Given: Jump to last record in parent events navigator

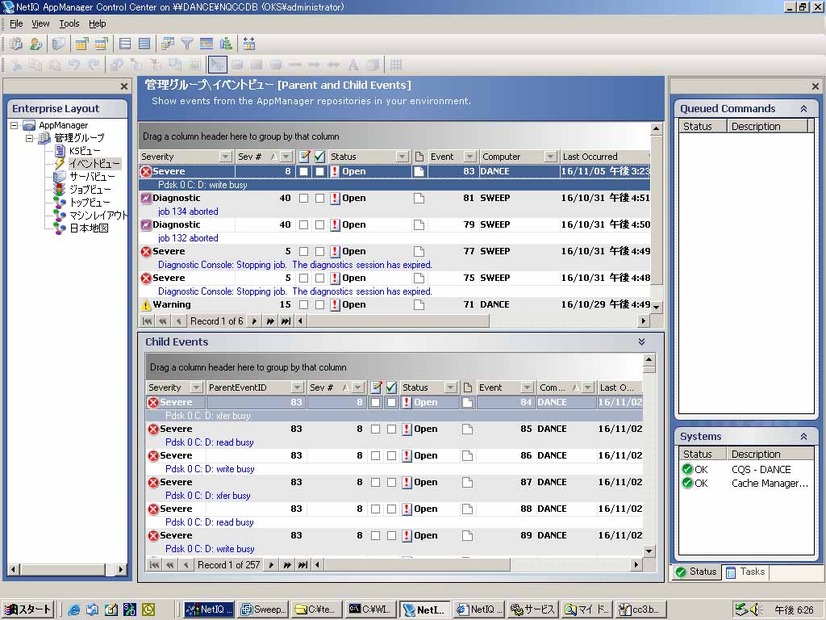Looking at the screenshot, I should click(x=286, y=321).
